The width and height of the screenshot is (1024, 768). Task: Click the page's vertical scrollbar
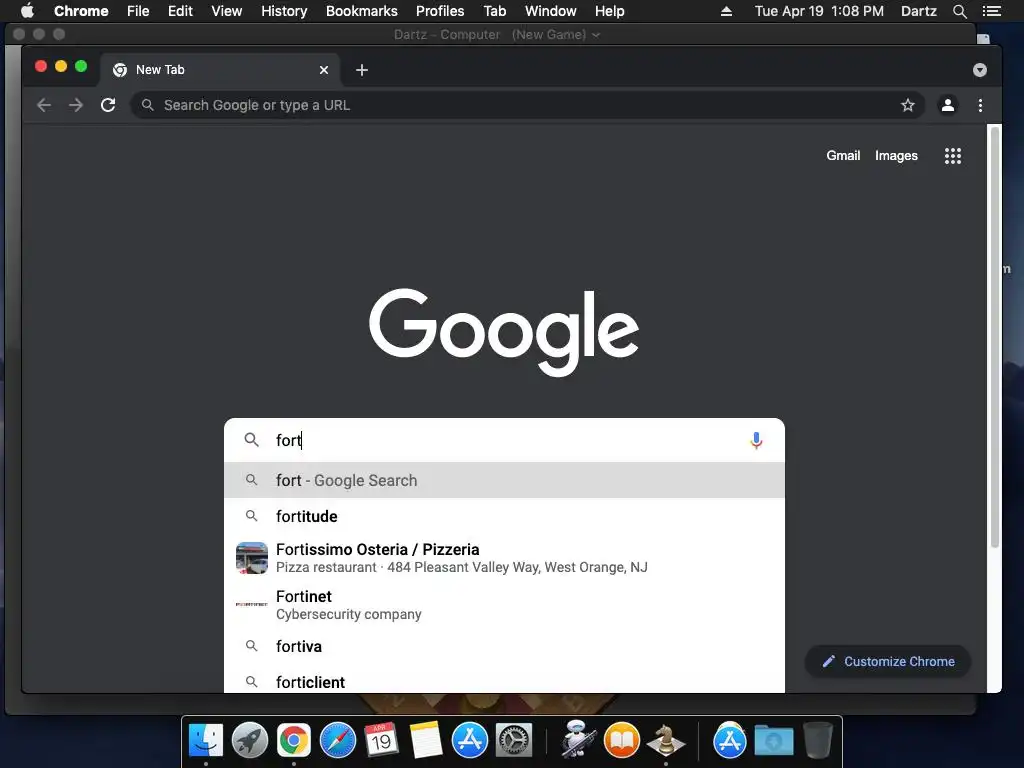(x=995, y=336)
